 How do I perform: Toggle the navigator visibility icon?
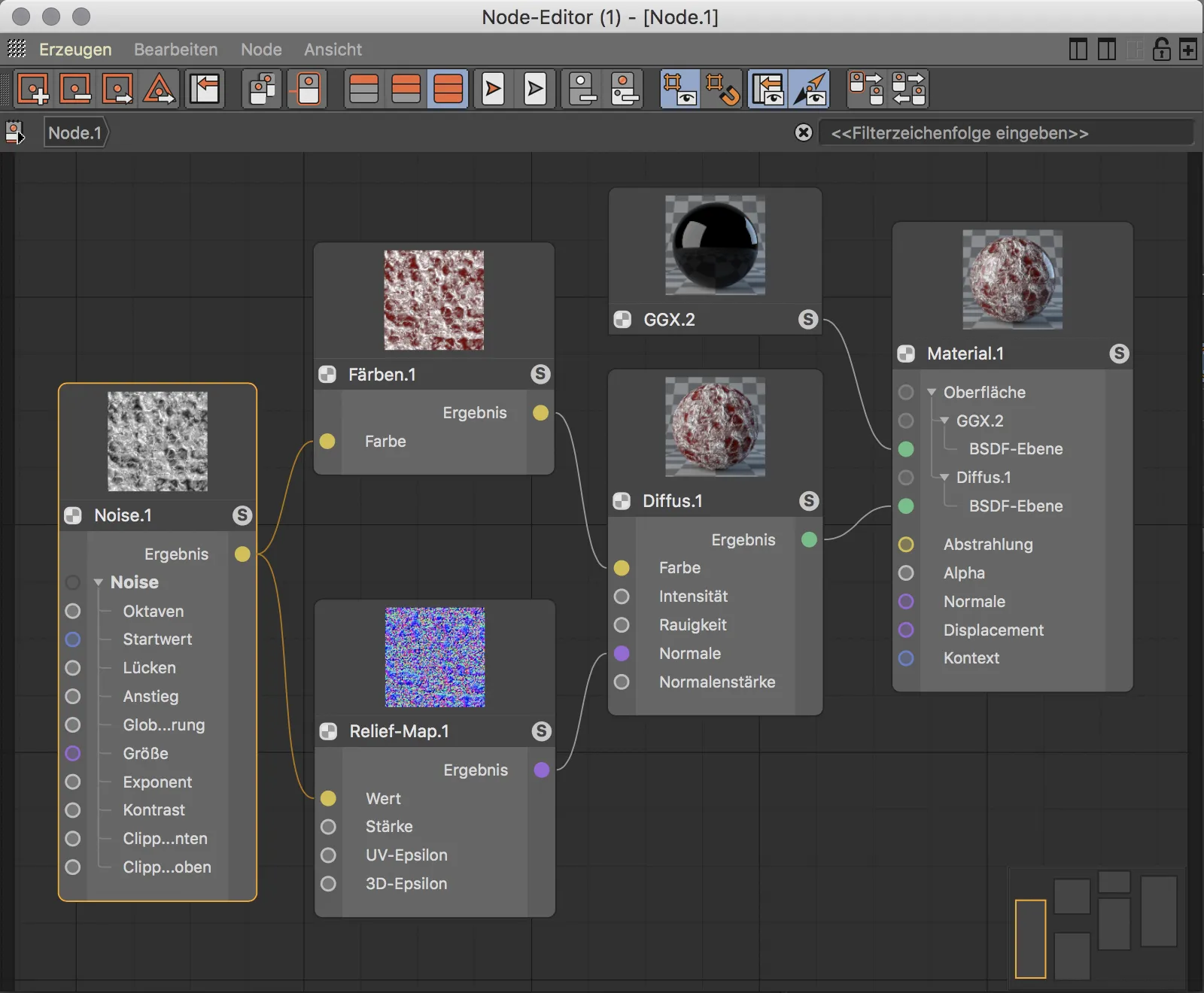click(x=810, y=89)
